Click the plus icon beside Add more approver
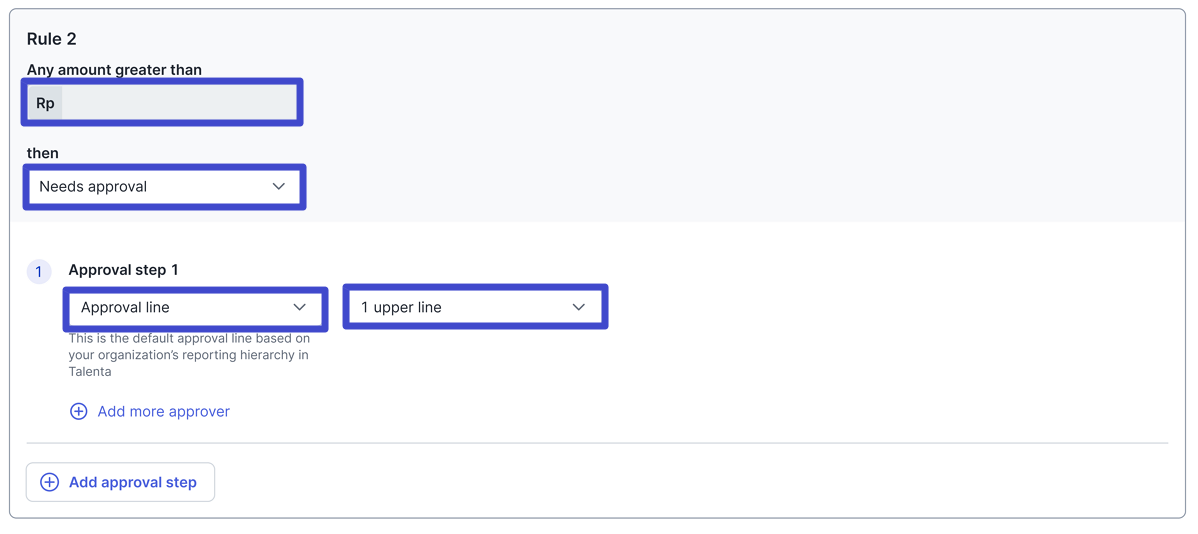 tap(78, 411)
